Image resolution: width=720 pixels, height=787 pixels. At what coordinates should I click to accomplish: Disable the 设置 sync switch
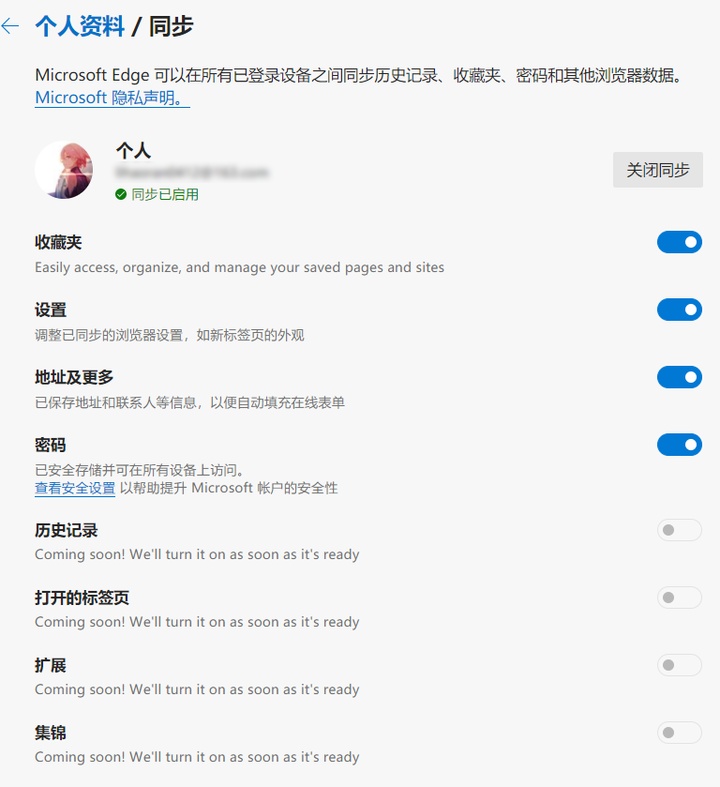(x=679, y=310)
